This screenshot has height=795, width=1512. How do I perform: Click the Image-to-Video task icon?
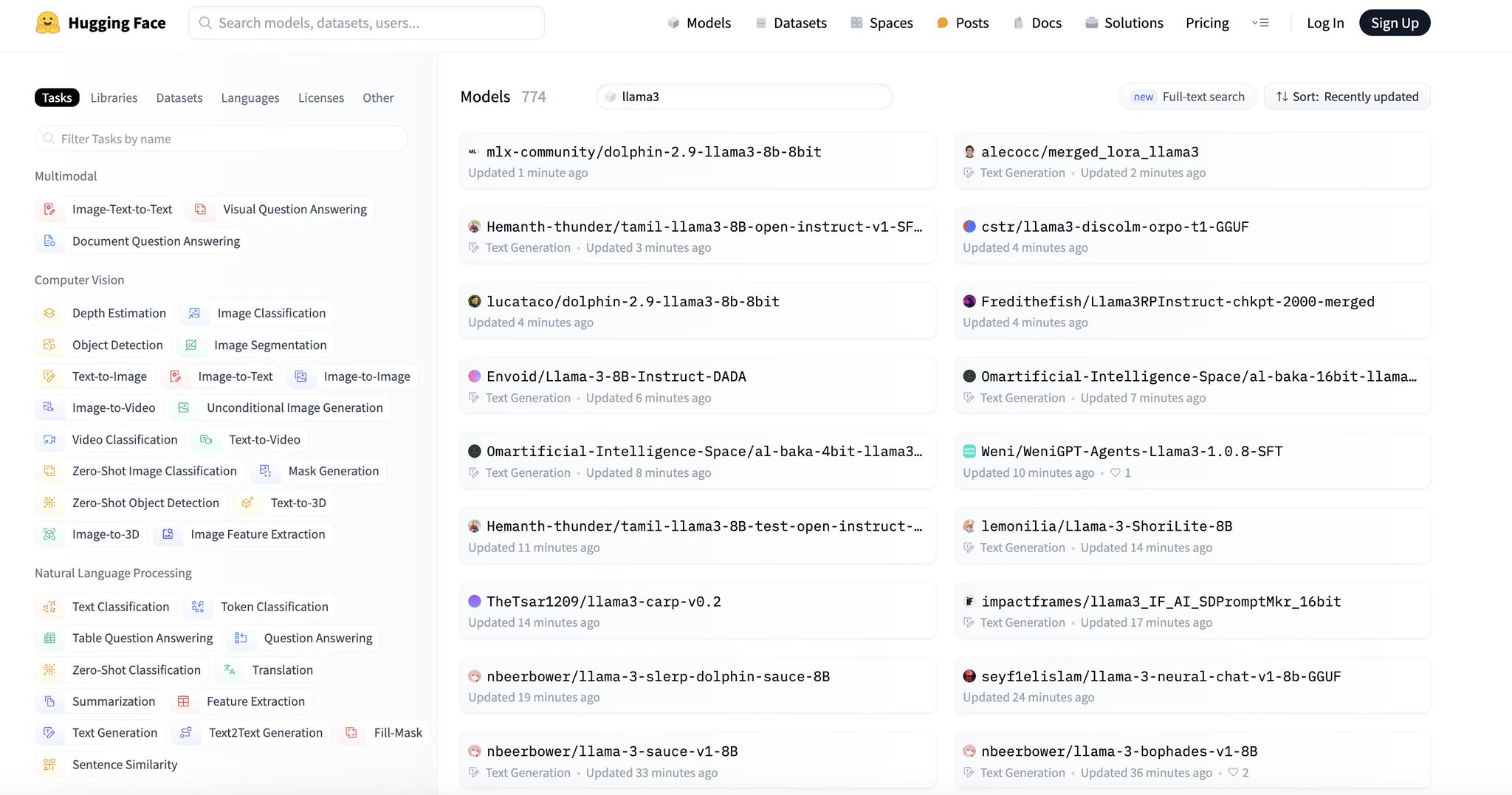[x=49, y=408]
